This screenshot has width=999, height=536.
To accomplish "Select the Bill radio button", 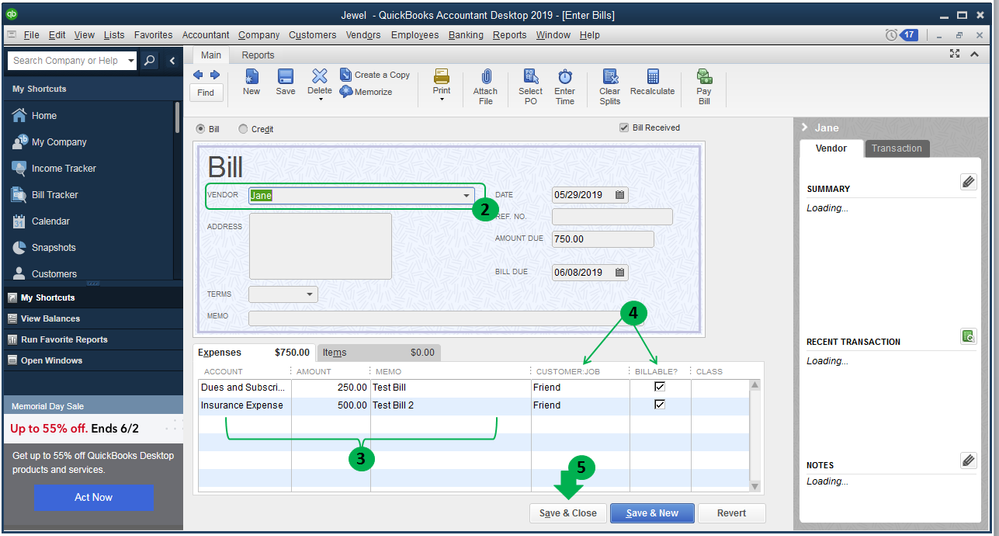I will point(201,129).
